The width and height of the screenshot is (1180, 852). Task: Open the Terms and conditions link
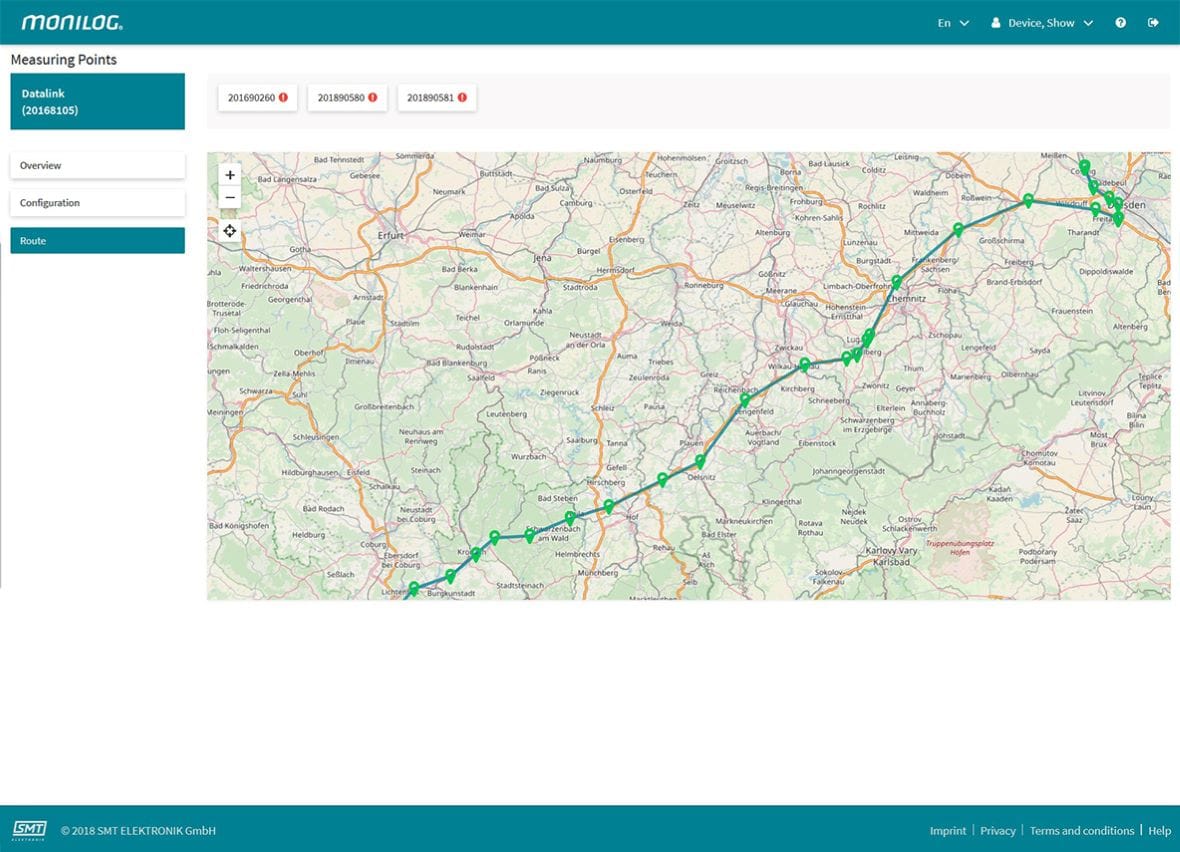1082,831
